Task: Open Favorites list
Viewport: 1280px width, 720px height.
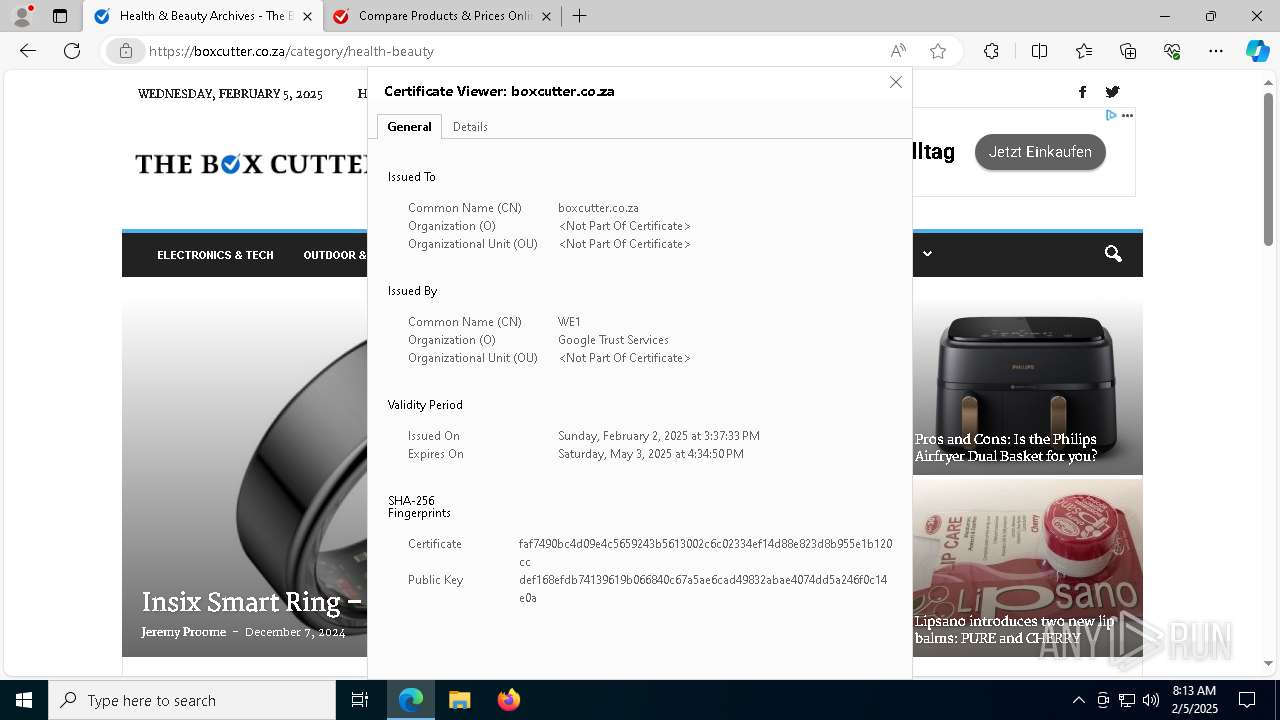Action: tap(1084, 51)
